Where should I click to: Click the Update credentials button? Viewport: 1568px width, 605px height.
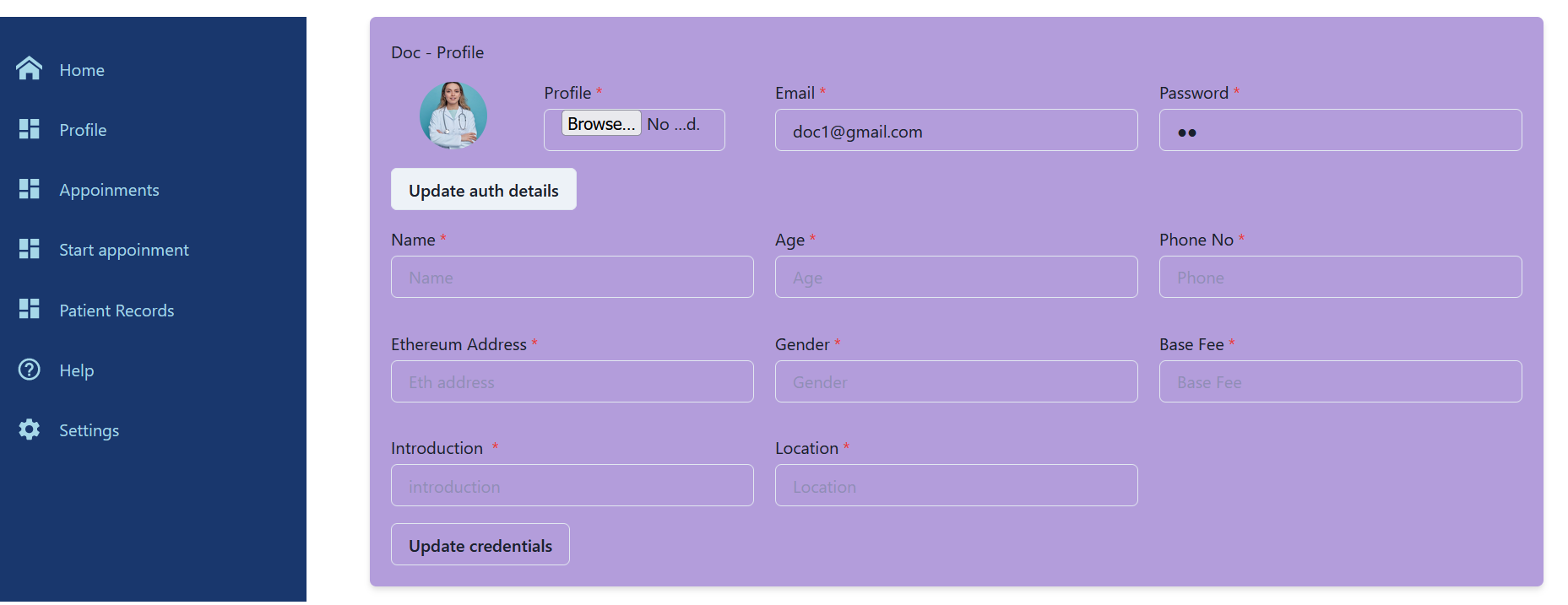[480, 544]
